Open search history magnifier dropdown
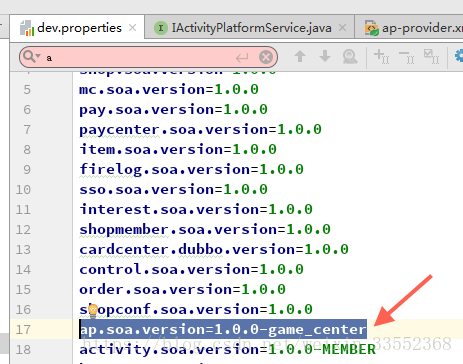This screenshot has height=364, width=463. tap(32, 57)
